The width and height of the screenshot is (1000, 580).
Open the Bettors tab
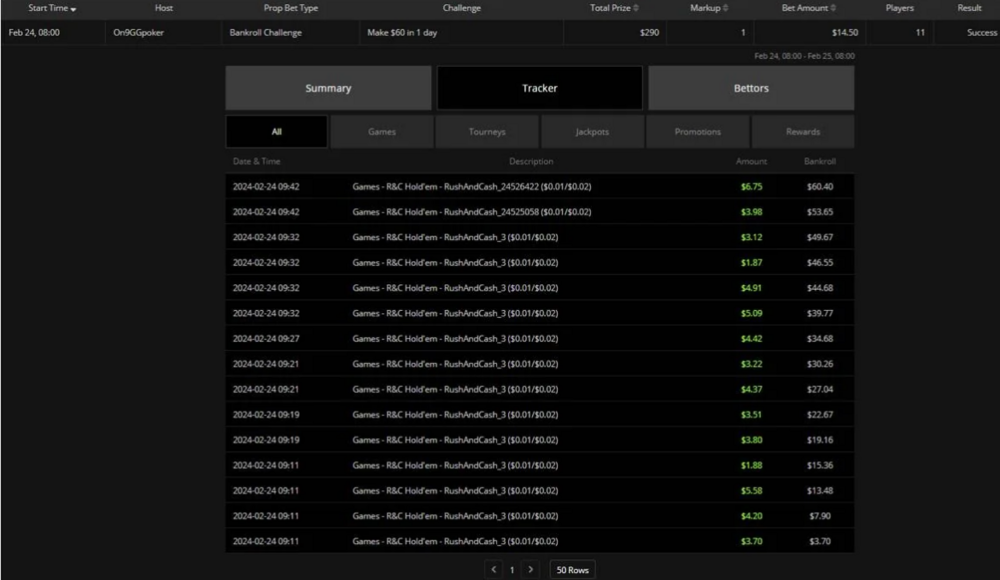(x=751, y=88)
